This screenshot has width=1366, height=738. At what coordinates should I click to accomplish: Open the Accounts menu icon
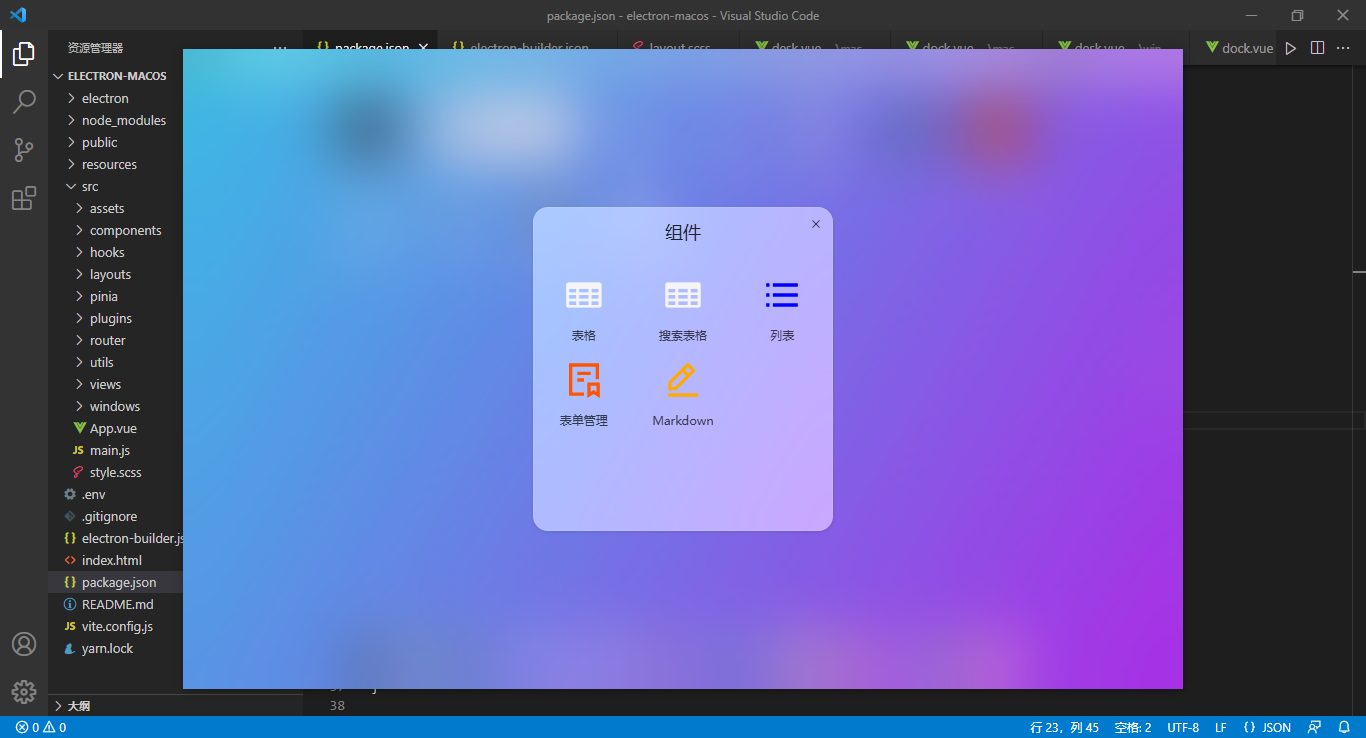click(x=24, y=644)
